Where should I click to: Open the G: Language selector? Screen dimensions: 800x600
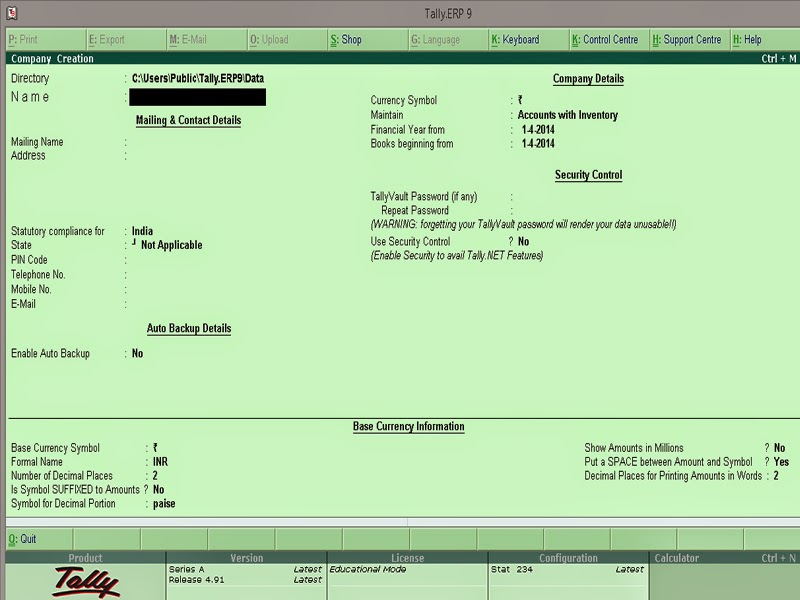pos(435,40)
